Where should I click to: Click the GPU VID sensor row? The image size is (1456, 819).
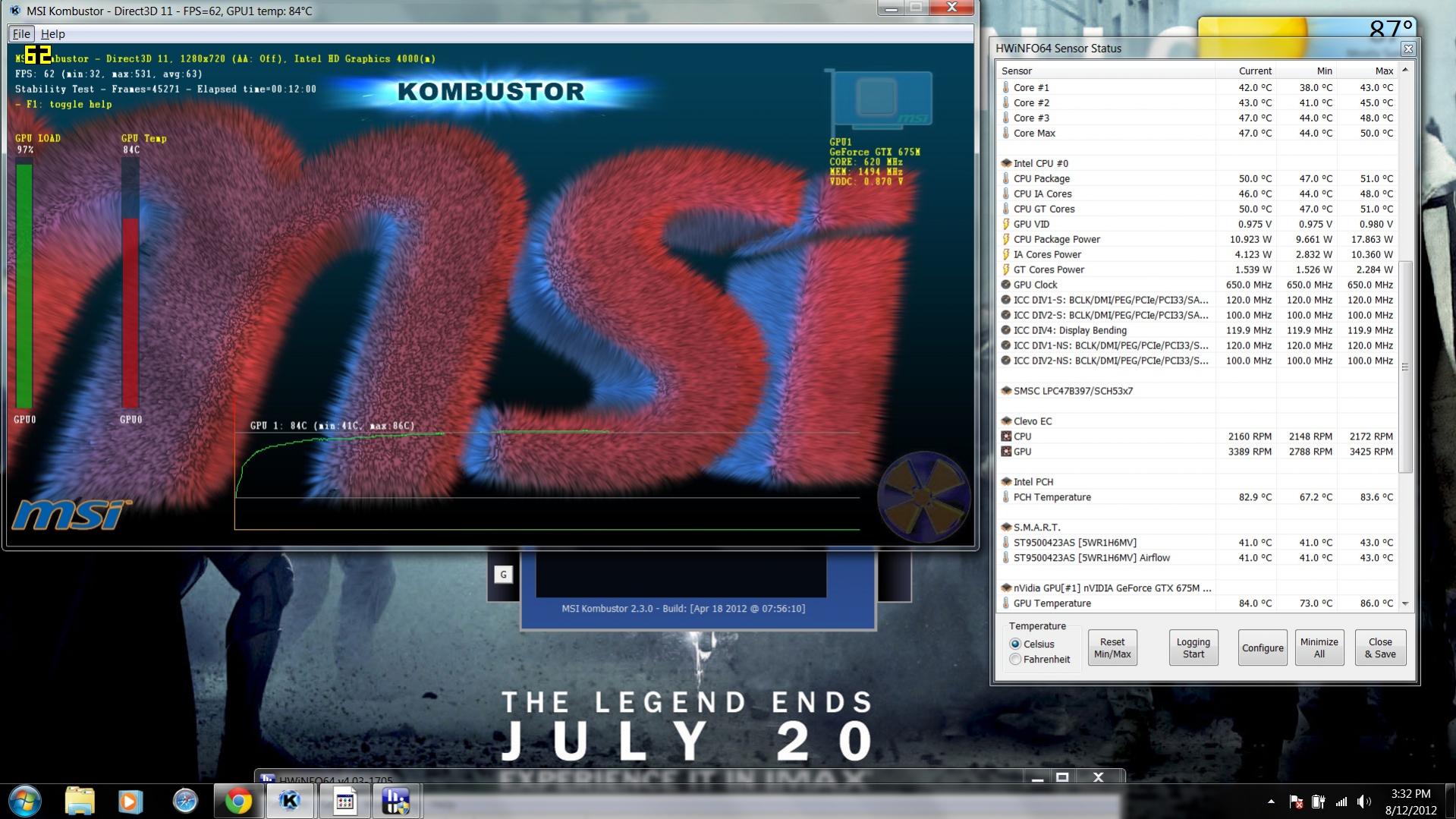(x=1197, y=224)
